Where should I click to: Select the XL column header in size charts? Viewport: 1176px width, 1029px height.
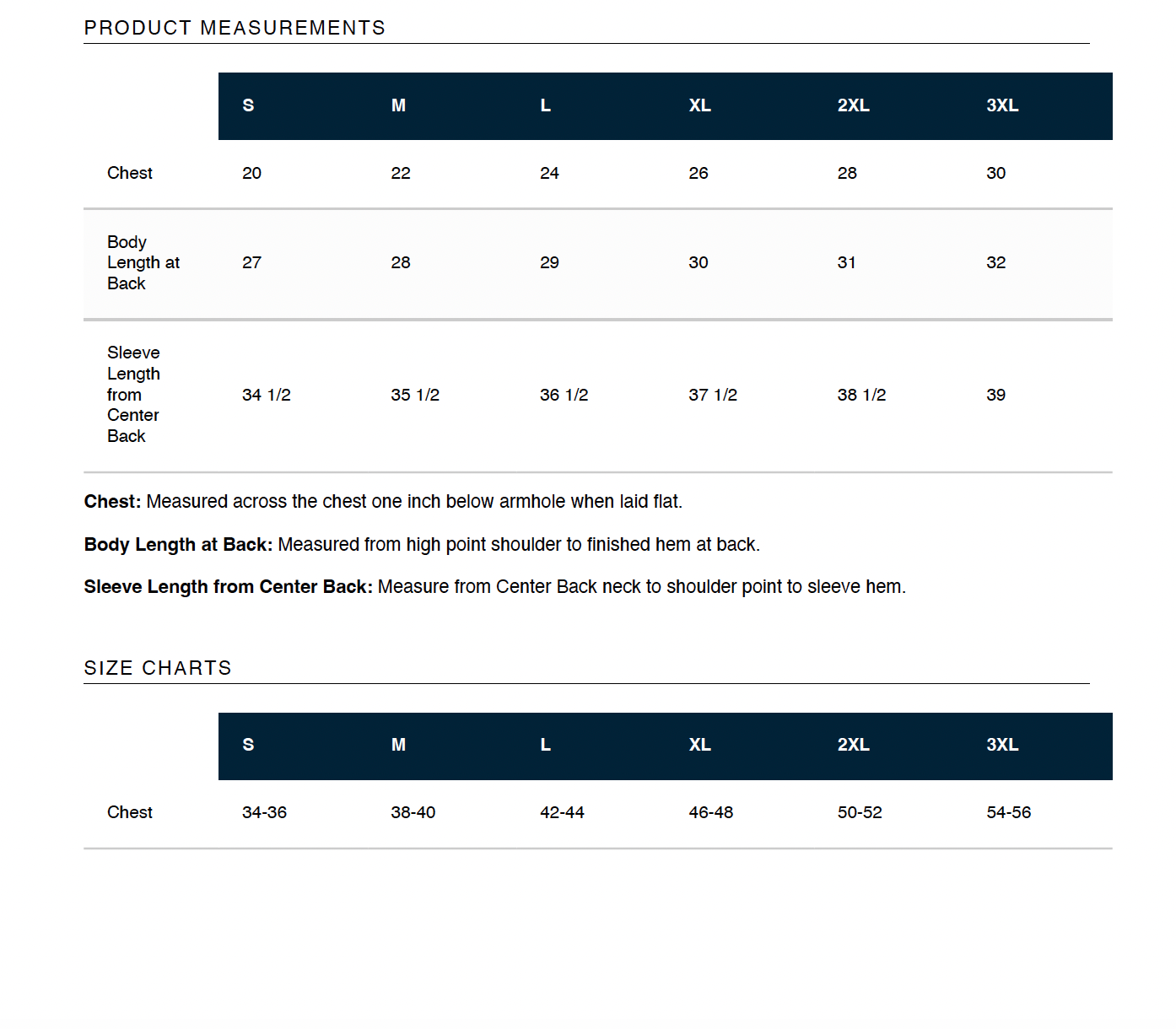click(x=699, y=745)
